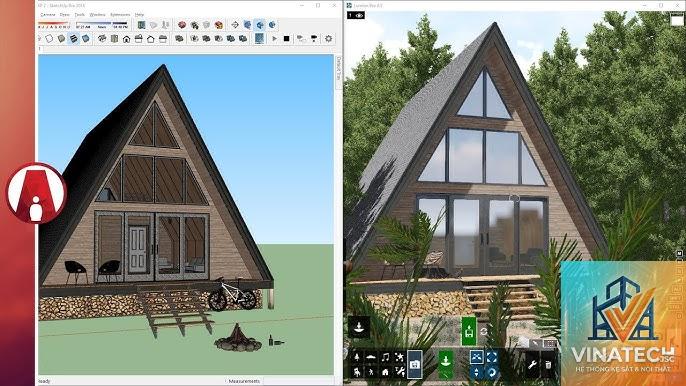Select Intersect solid tool

point(194,39)
